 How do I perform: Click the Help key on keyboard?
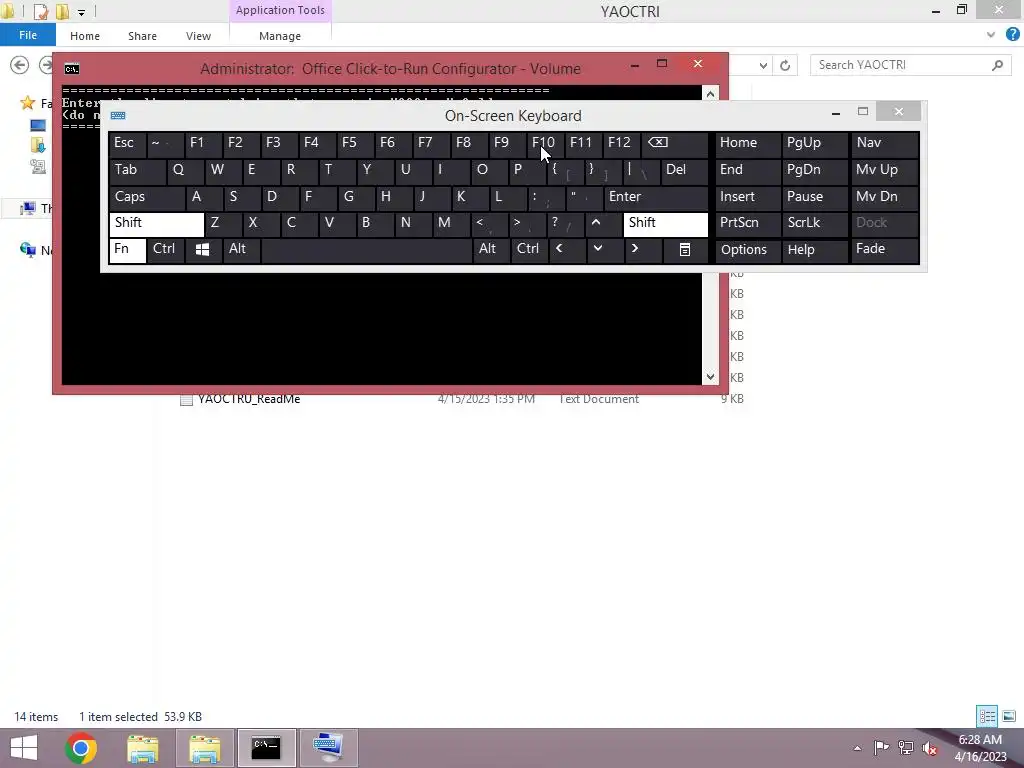pyautogui.click(x=814, y=250)
